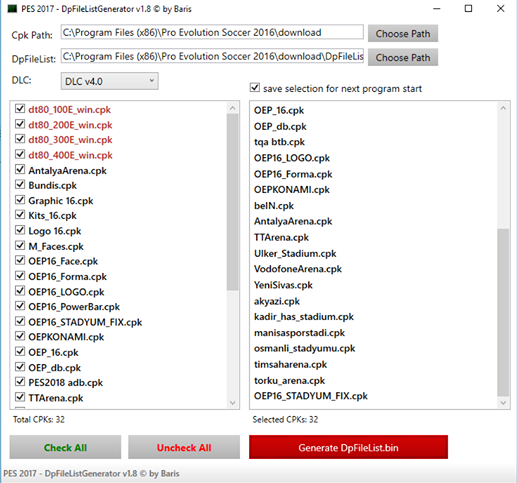Toggle OEP16_STADYUM_FIX.cpk checkbox in left list
The image size is (517, 483).
pyautogui.click(x=20, y=321)
